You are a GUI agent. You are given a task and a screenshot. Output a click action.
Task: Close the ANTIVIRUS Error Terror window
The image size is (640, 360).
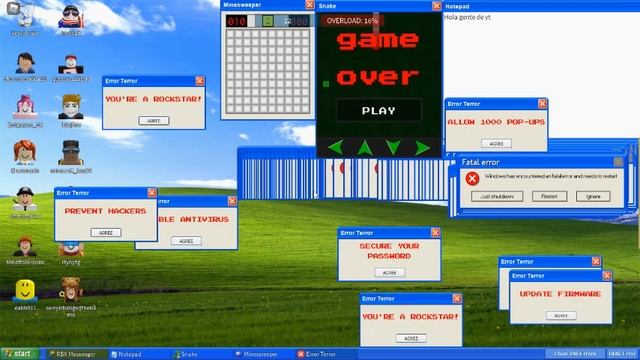(x=232, y=201)
